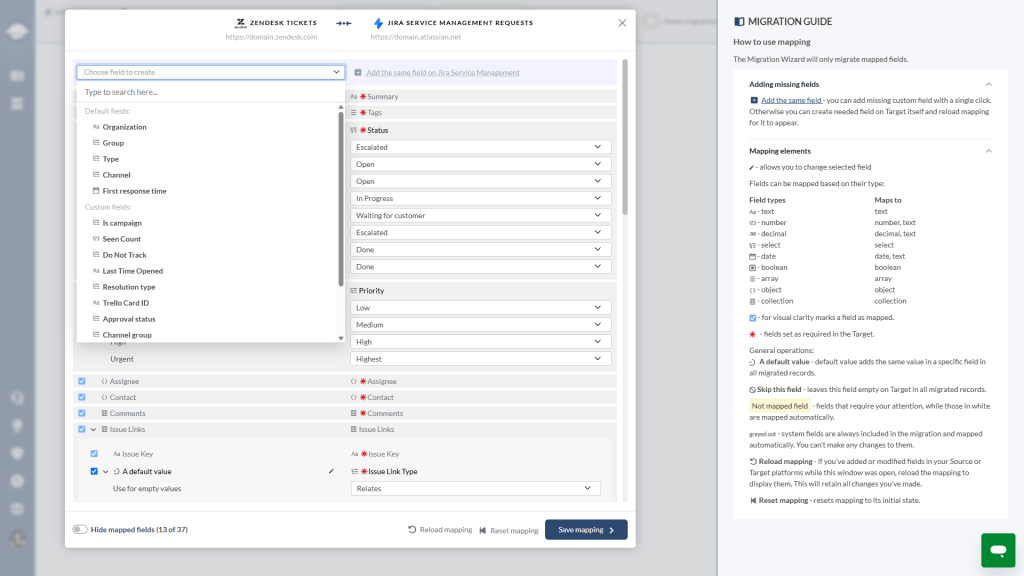This screenshot has height=576, width=1024.
Task: Collapse the Adding missing fields section
Action: click(x=988, y=84)
